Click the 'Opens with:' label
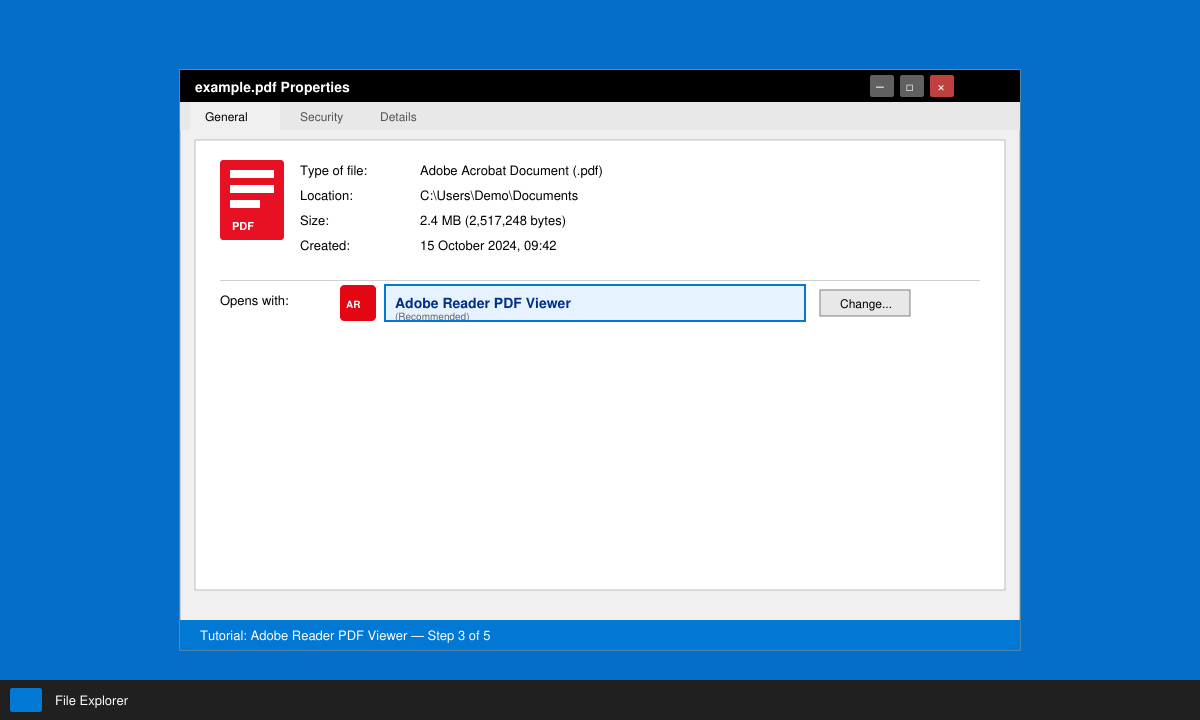 pyautogui.click(x=254, y=301)
